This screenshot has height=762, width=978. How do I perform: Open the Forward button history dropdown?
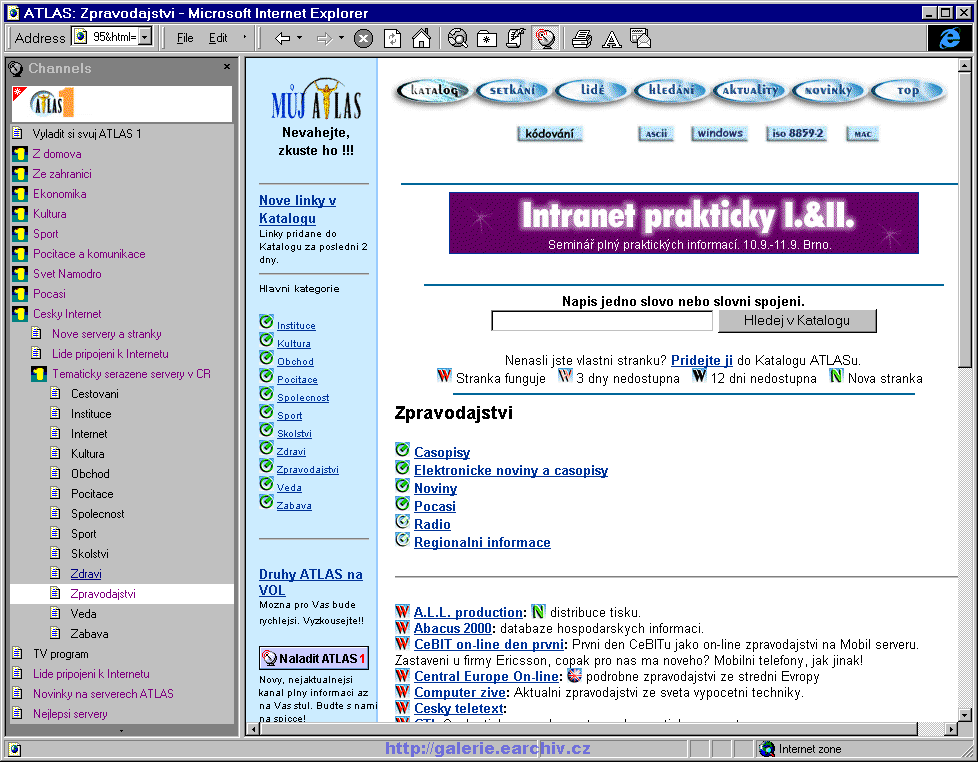341,38
